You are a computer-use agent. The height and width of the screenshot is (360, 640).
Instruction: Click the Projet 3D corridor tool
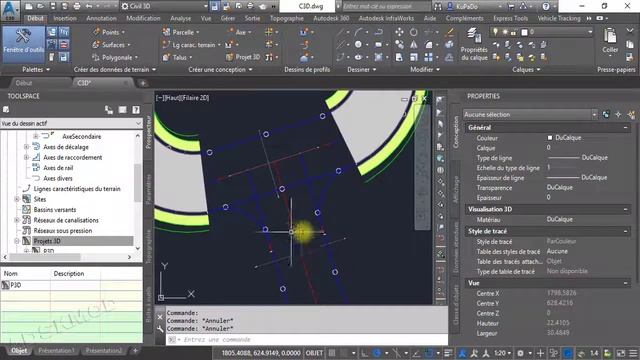(x=243, y=57)
